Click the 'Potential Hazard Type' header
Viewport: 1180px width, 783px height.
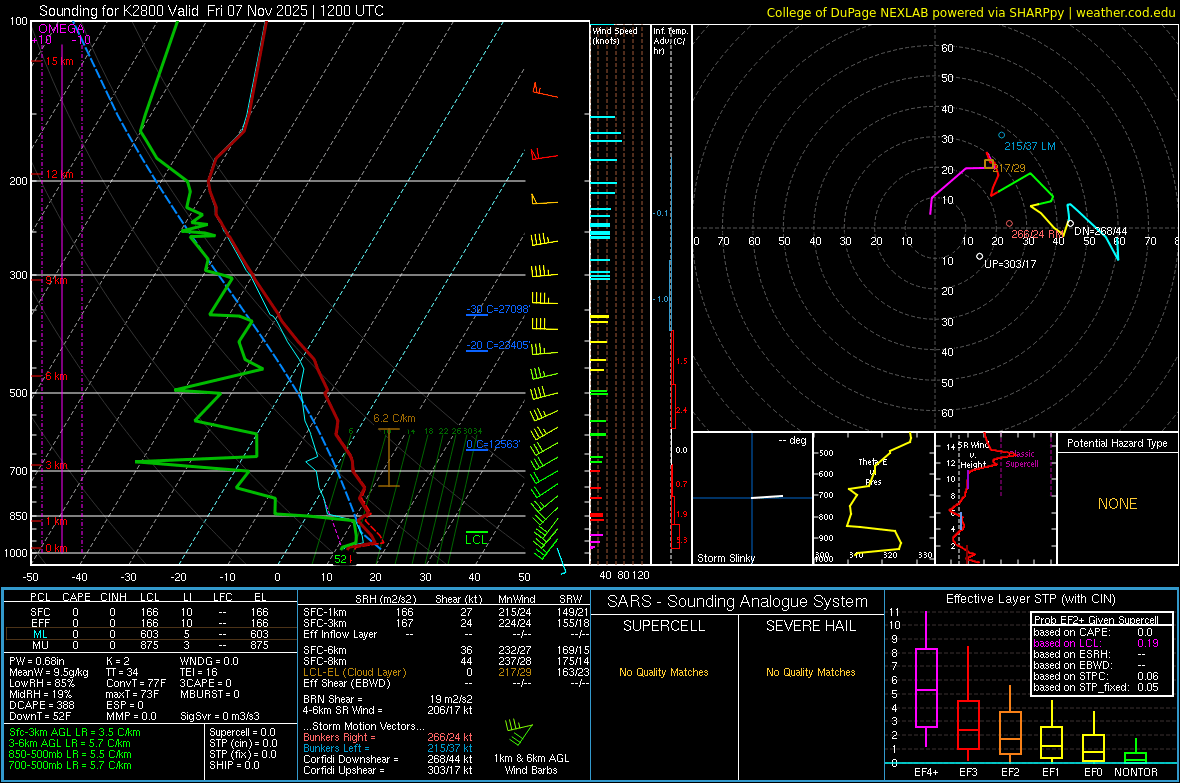point(1117,443)
